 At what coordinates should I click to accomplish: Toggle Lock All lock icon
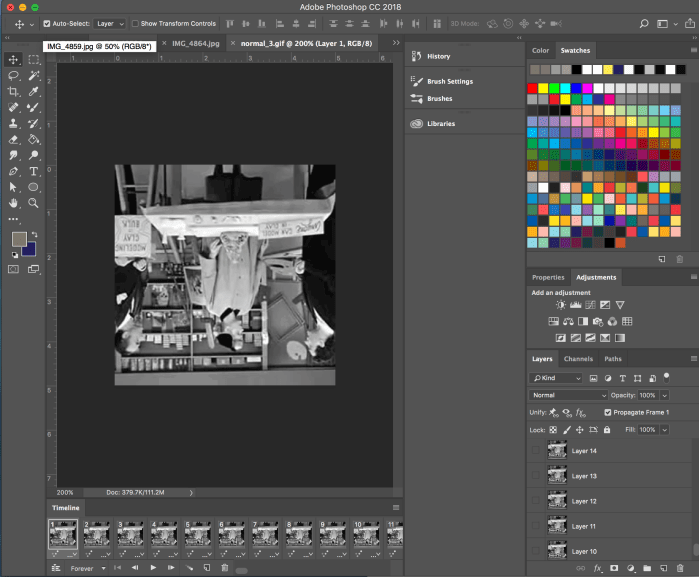[607, 430]
